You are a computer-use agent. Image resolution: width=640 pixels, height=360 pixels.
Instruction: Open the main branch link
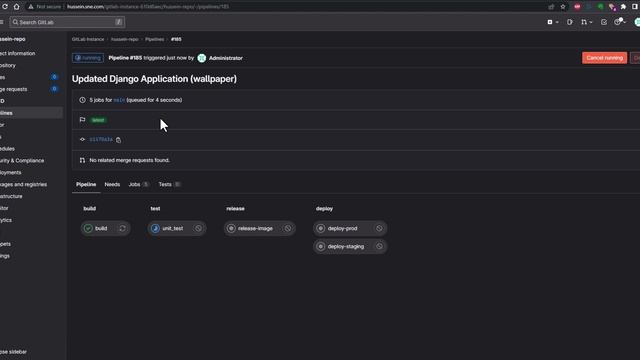(119, 100)
